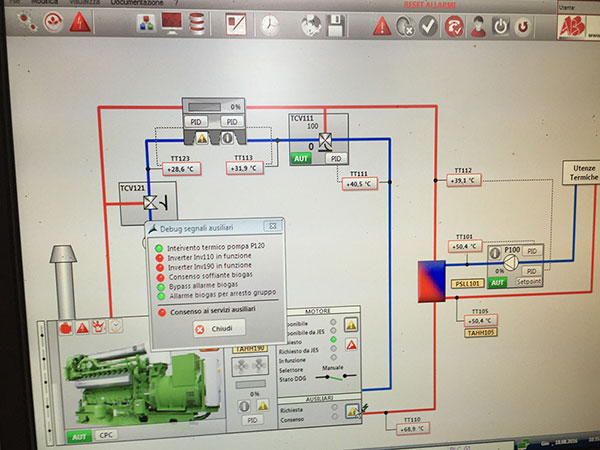
Task: Click the clock icon in toolbar
Action: [x=269, y=23]
